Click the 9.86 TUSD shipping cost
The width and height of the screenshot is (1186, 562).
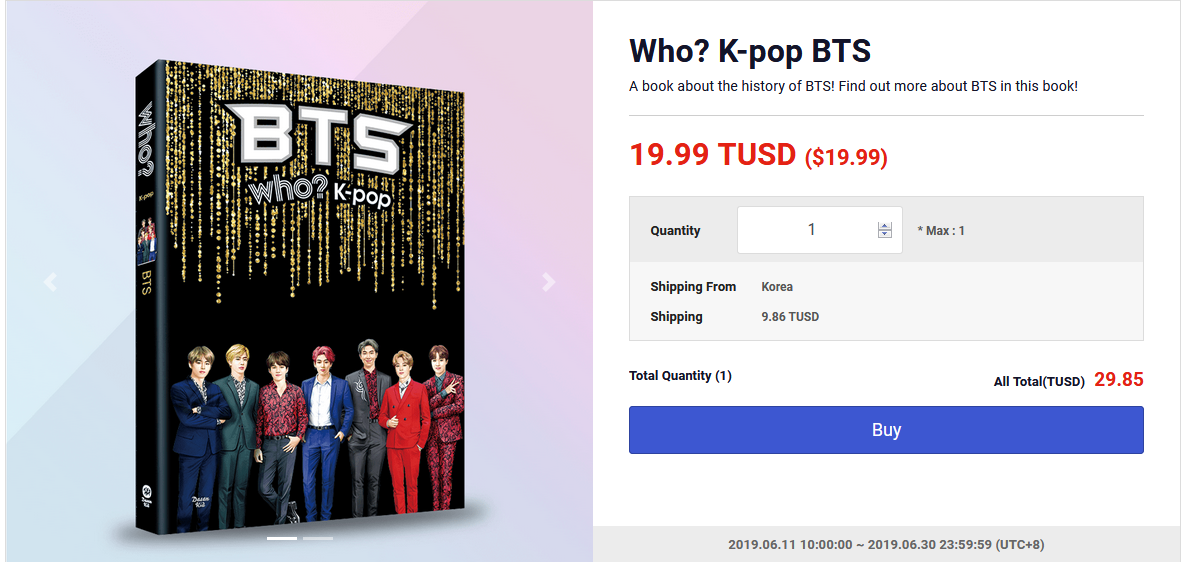(790, 317)
